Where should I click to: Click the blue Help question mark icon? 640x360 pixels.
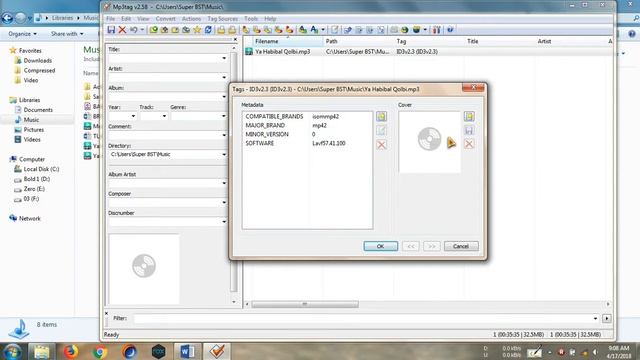click(450, 30)
